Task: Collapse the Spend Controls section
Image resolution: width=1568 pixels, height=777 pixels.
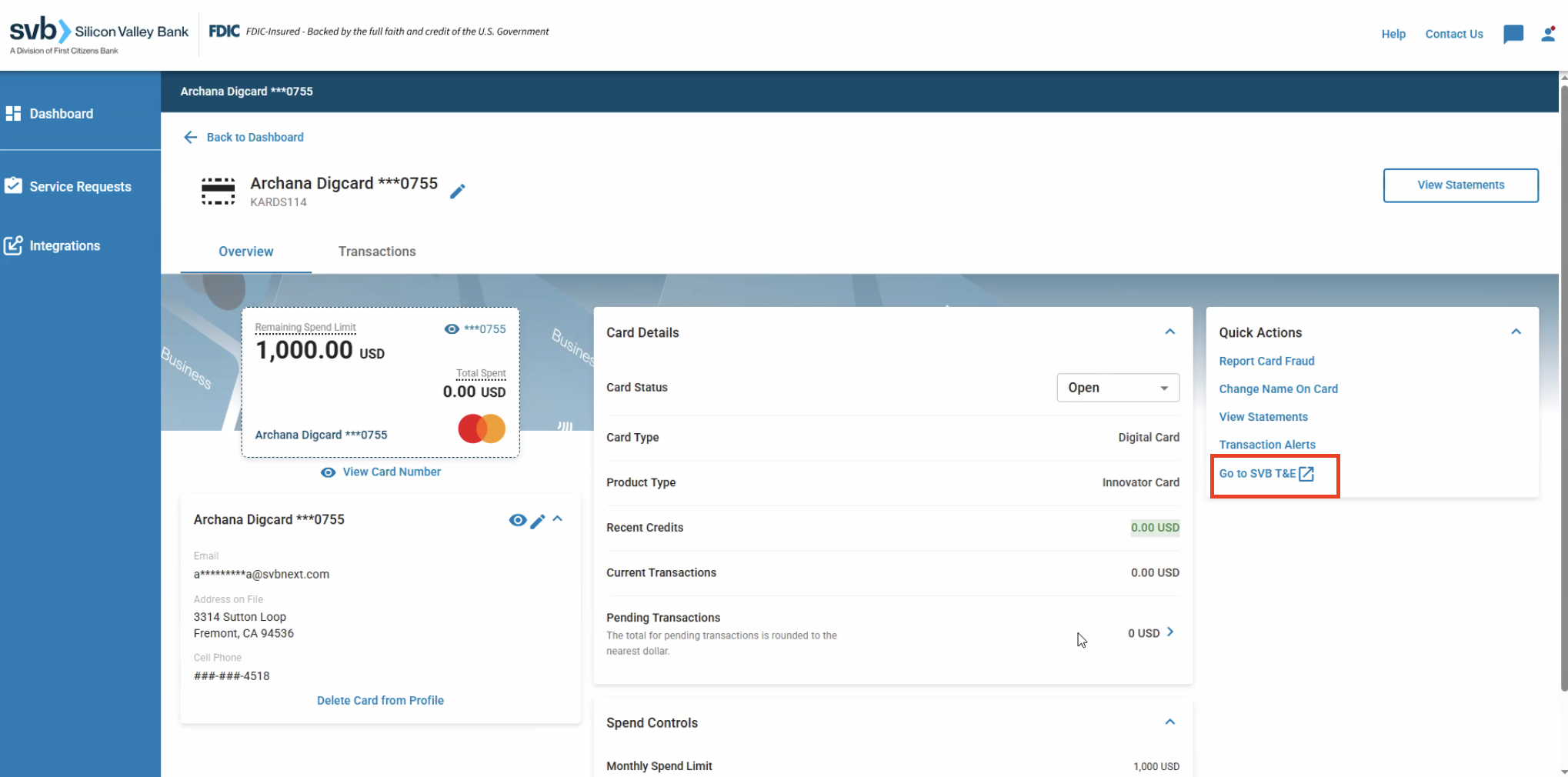Action: click(1169, 722)
